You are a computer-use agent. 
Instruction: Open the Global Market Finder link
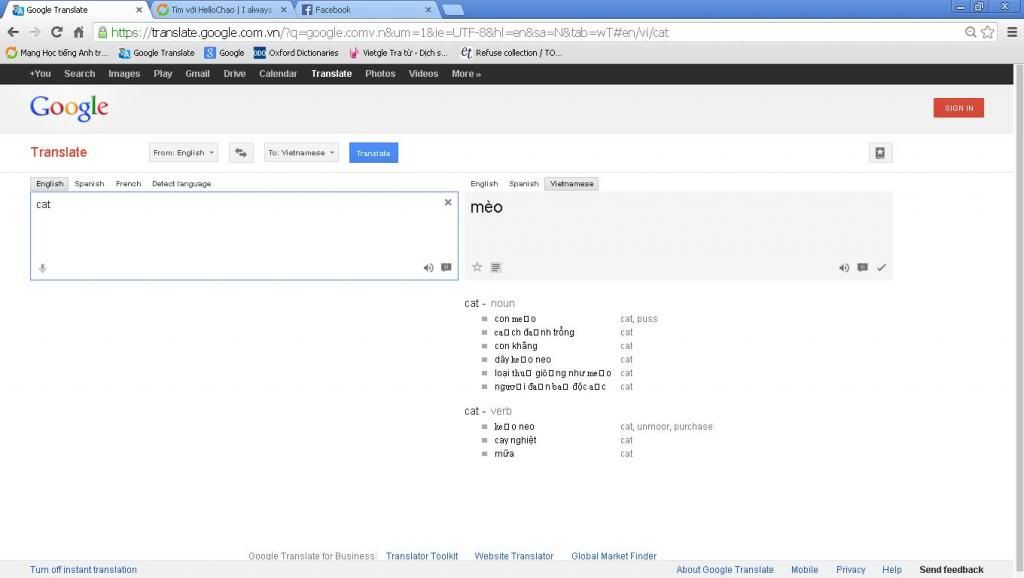pyautogui.click(x=614, y=556)
